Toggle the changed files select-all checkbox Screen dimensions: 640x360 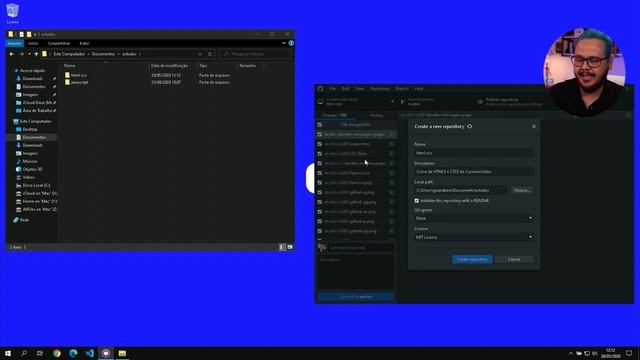[x=320, y=125]
